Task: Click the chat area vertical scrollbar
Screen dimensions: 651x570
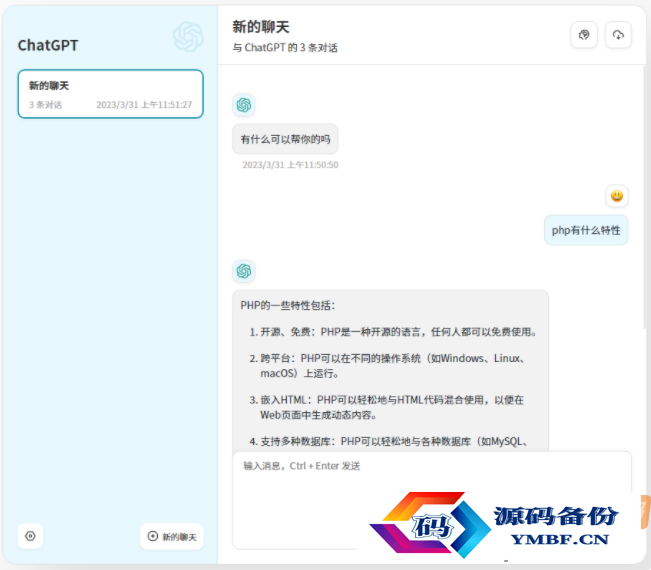Action: point(644,195)
